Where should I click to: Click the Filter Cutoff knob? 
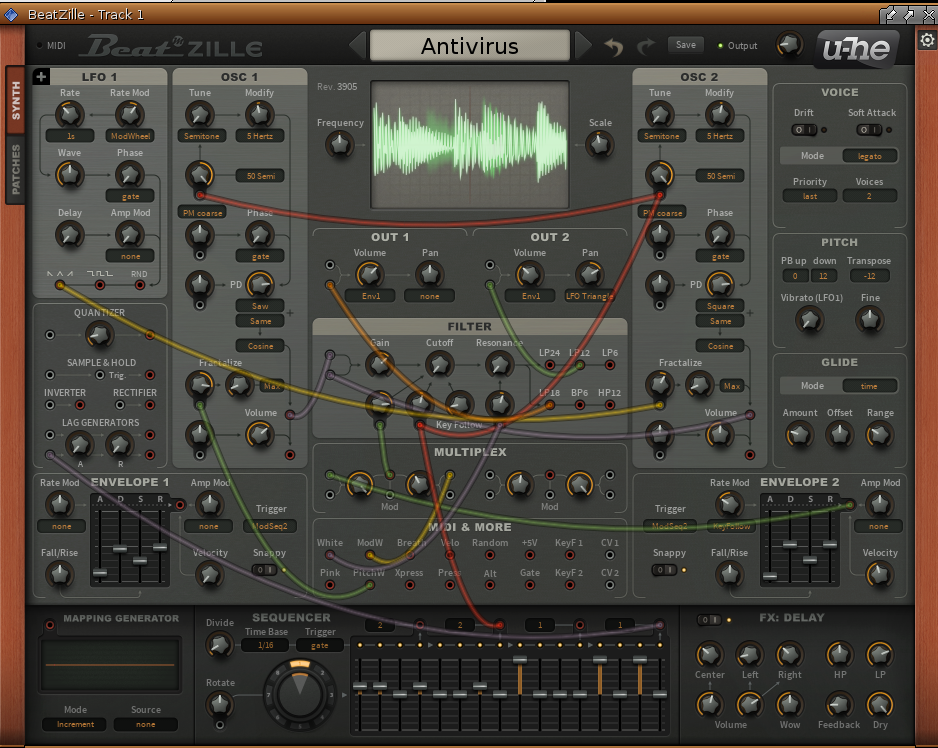[x=439, y=364]
